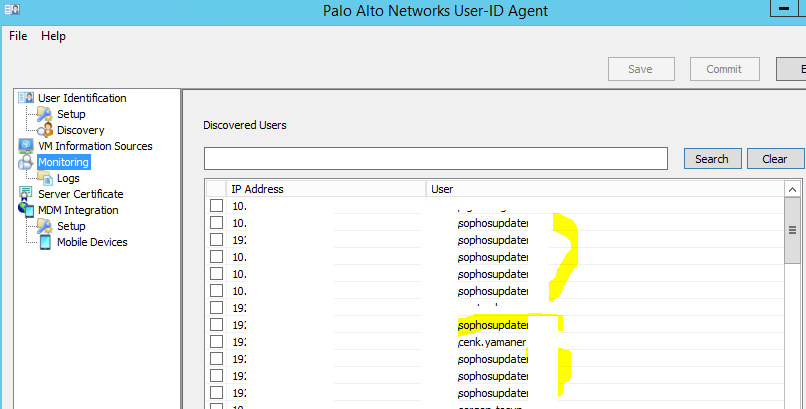Open the Help menu

(53, 36)
